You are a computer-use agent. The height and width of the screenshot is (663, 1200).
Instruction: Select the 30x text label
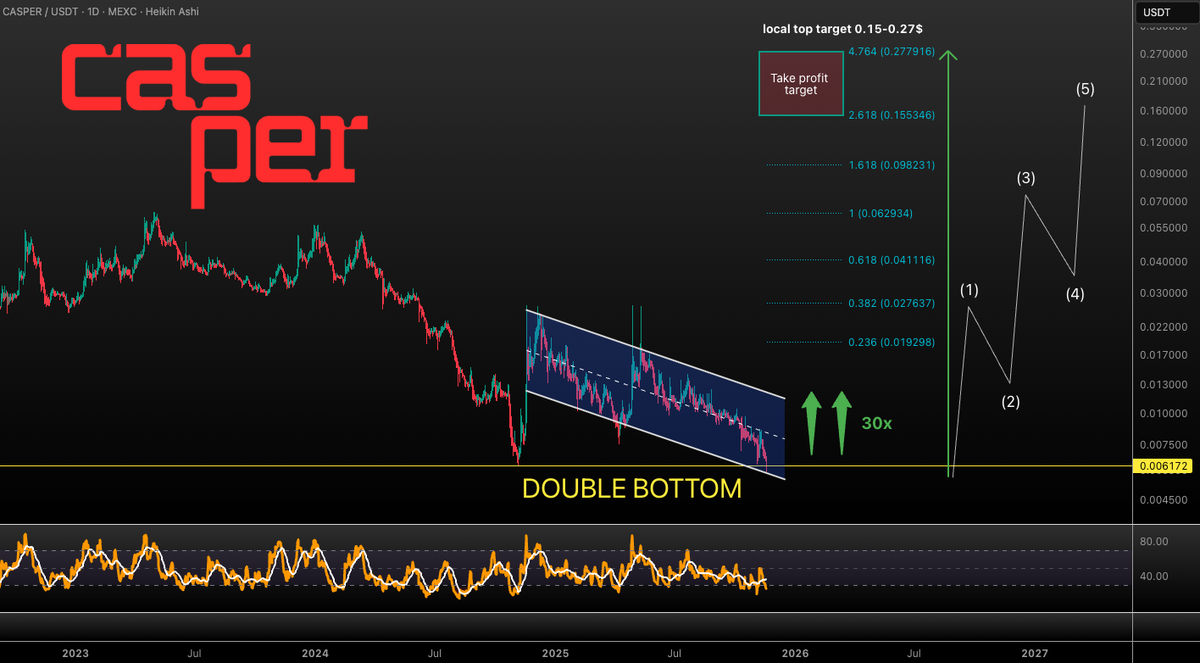(877, 423)
